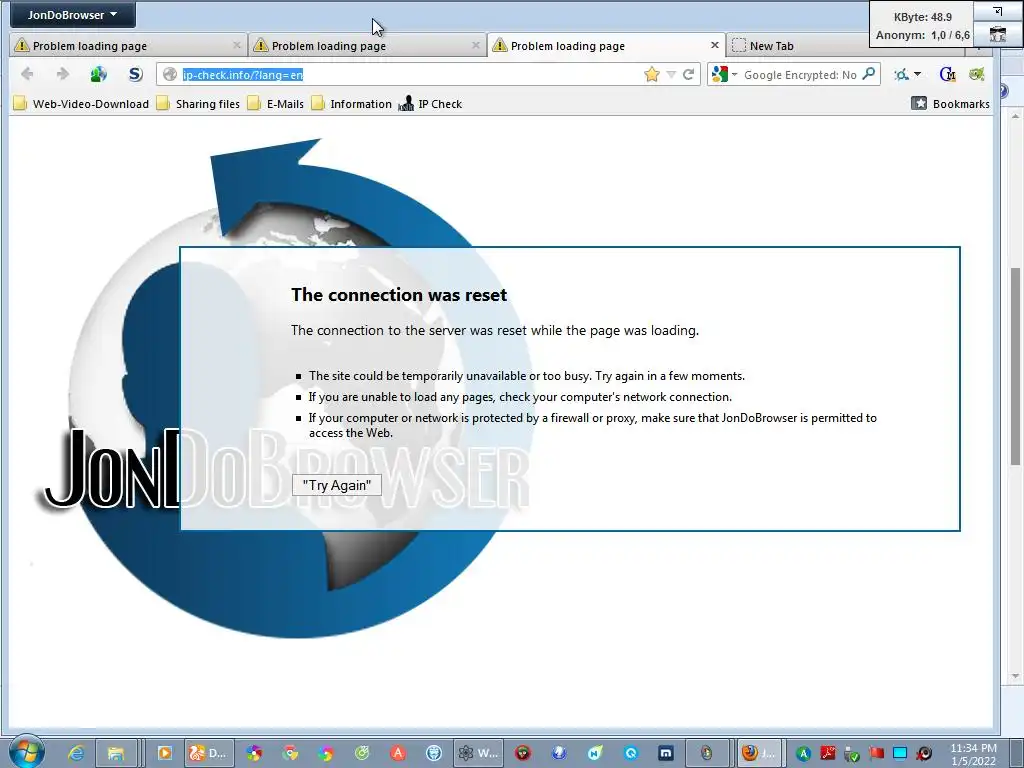
Task: Click the JonDo overlay lower icon
Action: pos(997,35)
